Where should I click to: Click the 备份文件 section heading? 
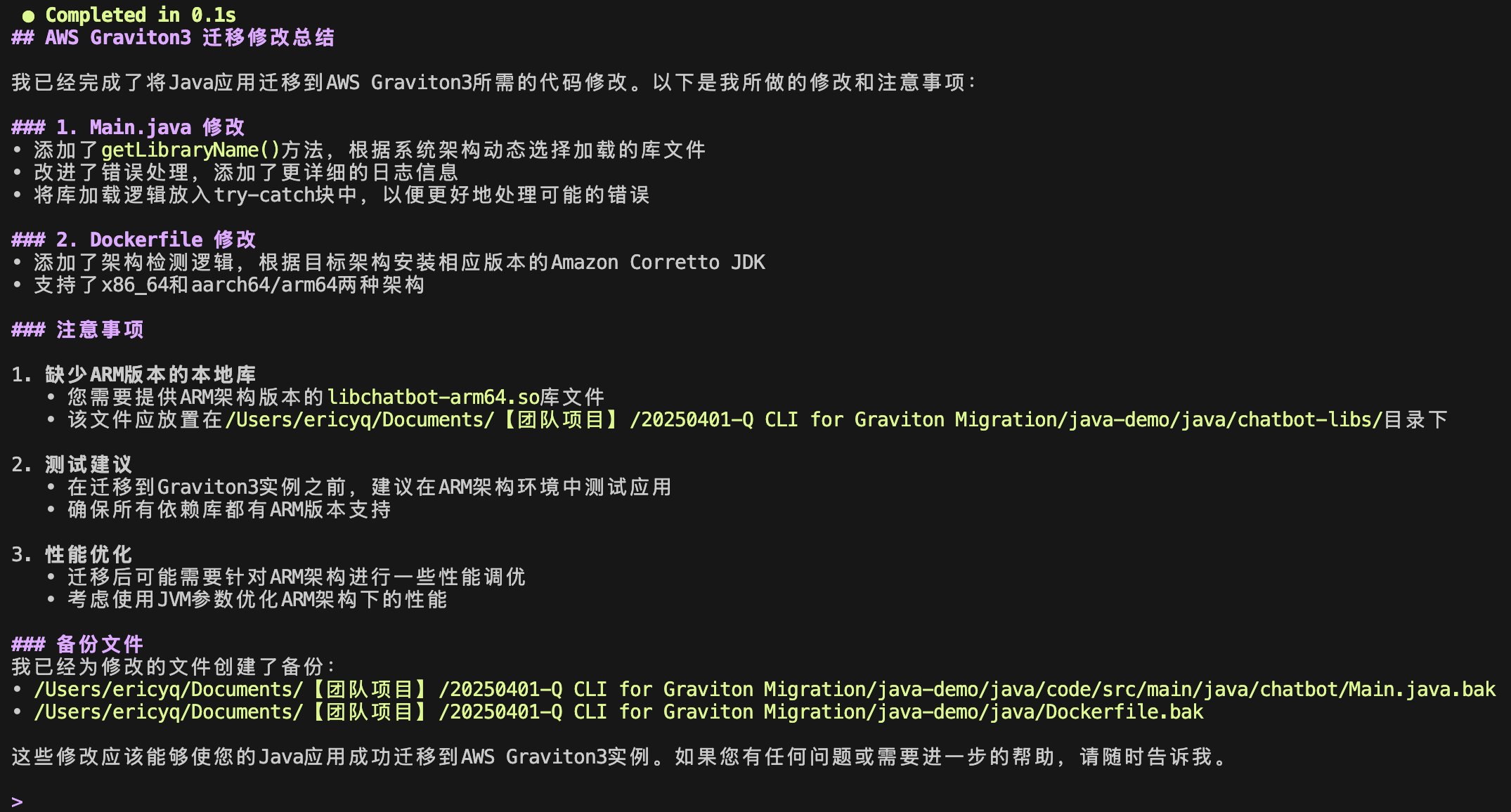click(99, 644)
